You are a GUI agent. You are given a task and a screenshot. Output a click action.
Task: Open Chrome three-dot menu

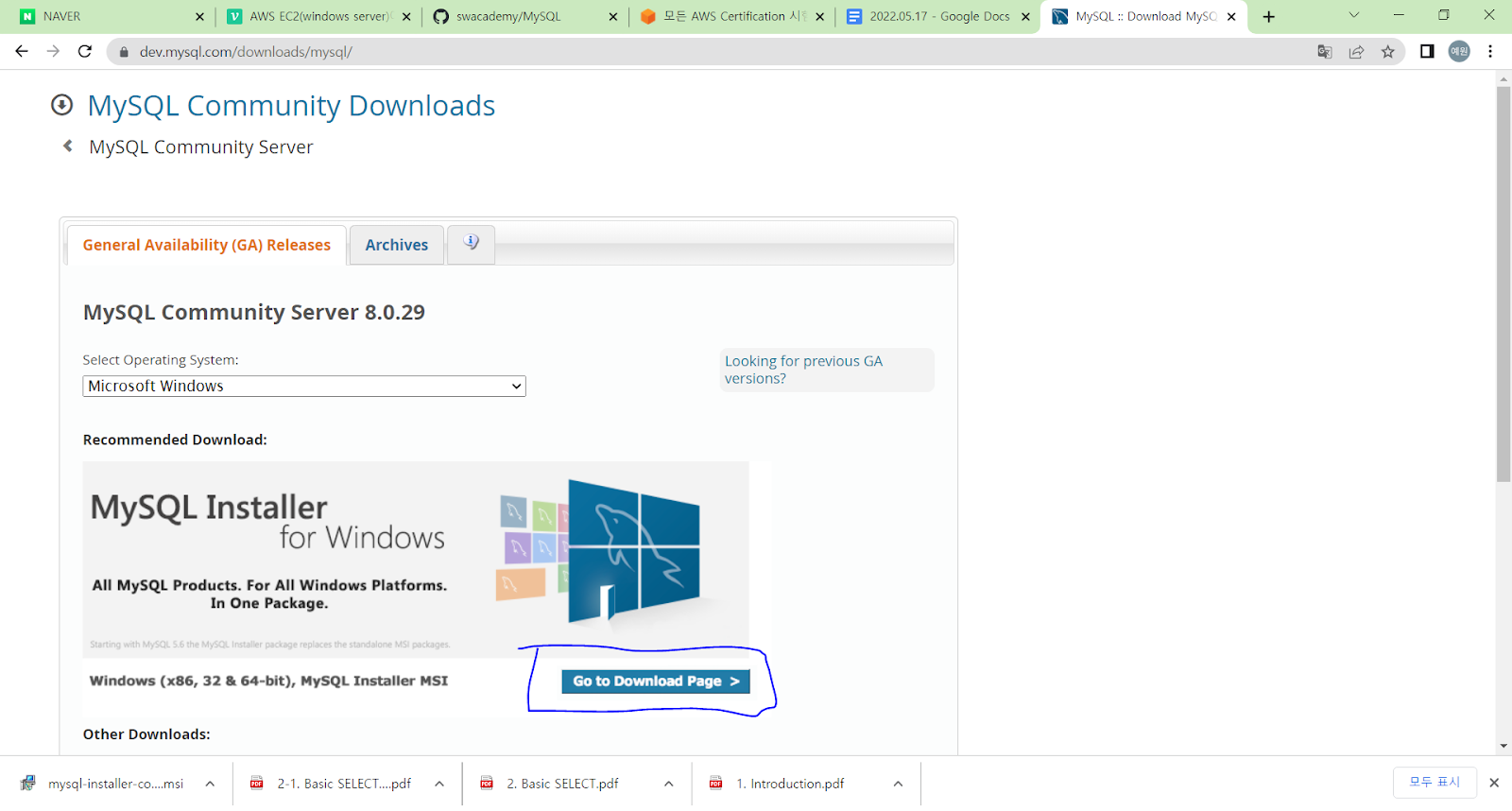(1490, 51)
